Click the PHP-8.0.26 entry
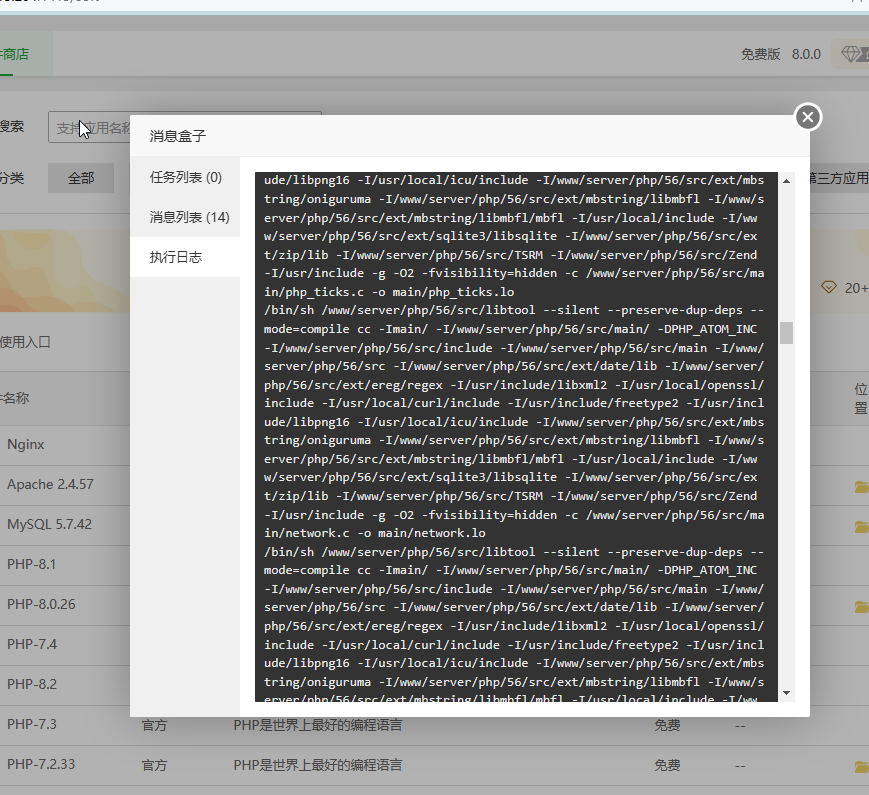 coord(41,604)
